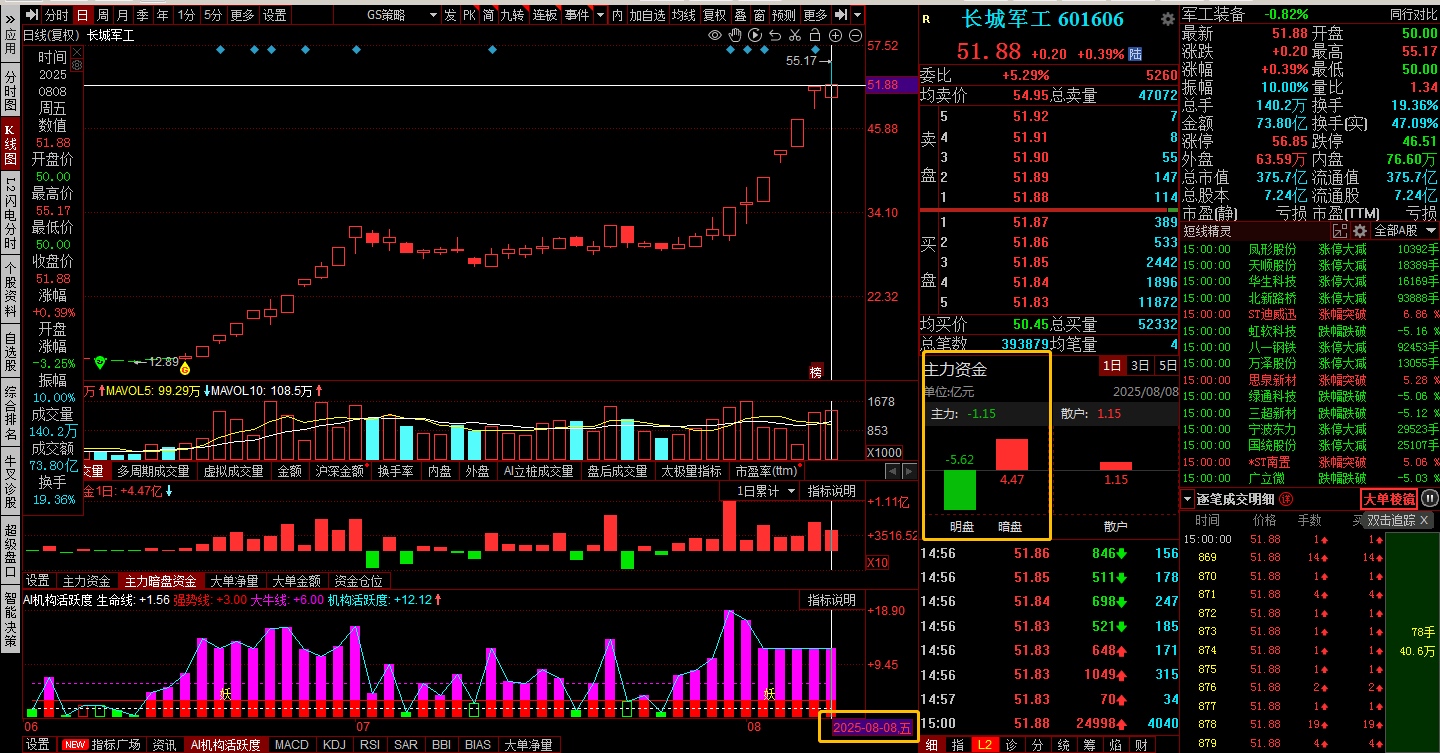Open the 事件 dropdown arrow
The image size is (1440, 753).
[600, 15]
